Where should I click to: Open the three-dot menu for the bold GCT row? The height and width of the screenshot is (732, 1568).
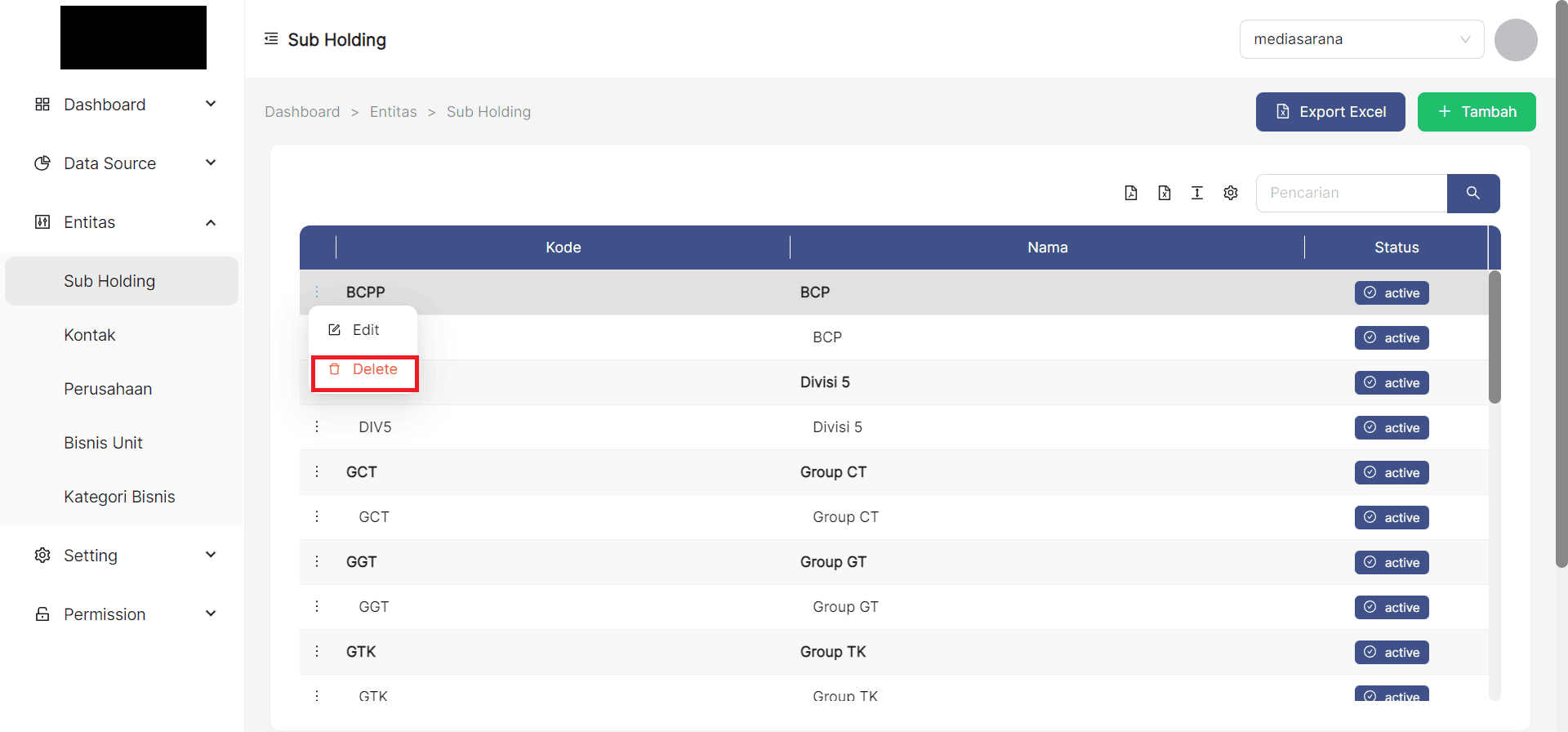[317, 472]
